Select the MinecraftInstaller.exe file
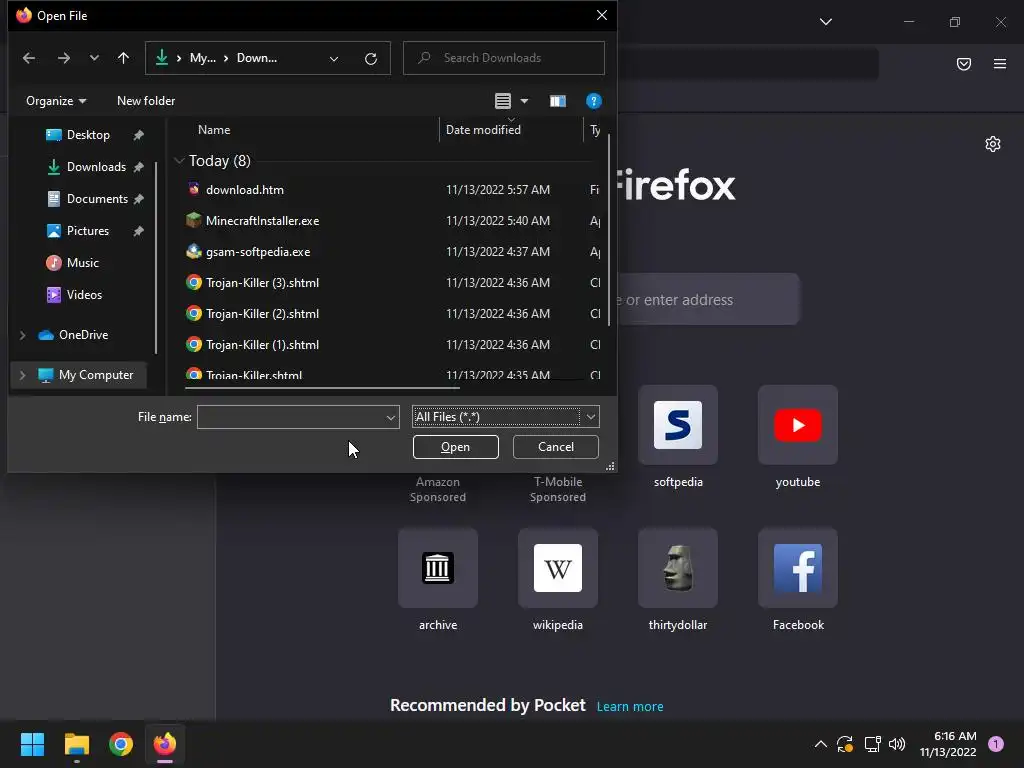1024x768 pixels. click(263, 221)
